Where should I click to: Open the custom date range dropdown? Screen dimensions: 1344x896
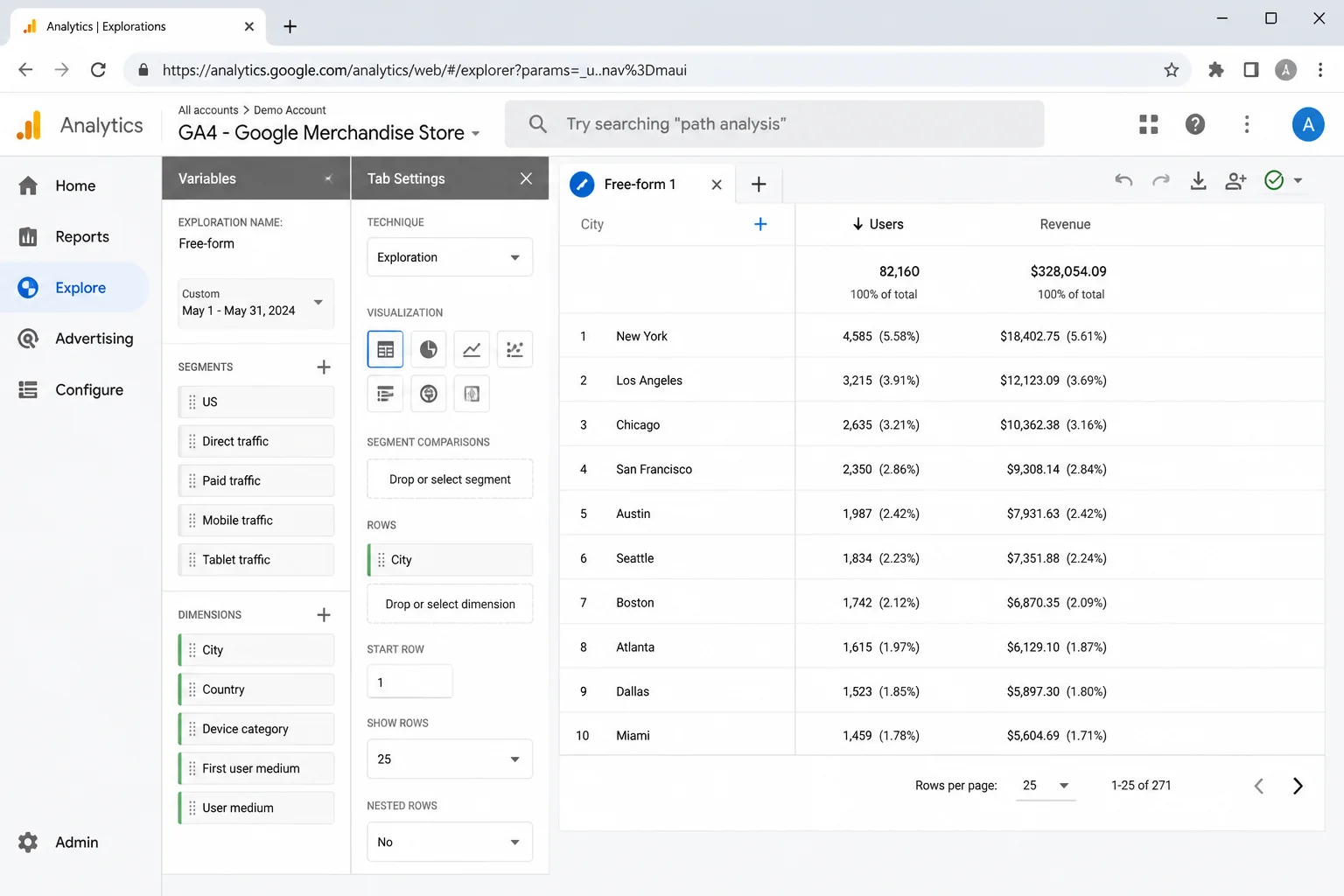256,303
